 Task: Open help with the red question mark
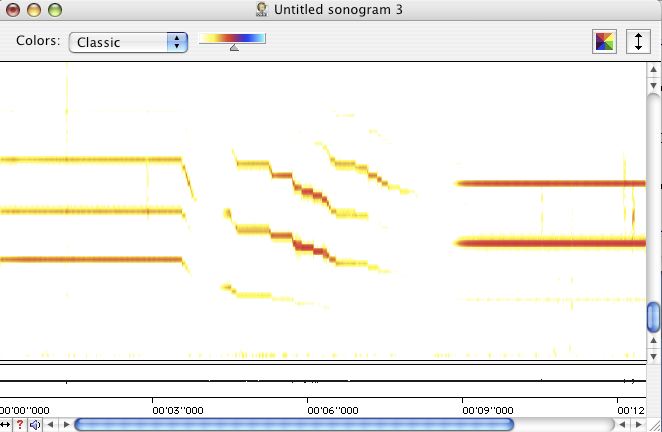pyautogui.click(x=20, y=424)
